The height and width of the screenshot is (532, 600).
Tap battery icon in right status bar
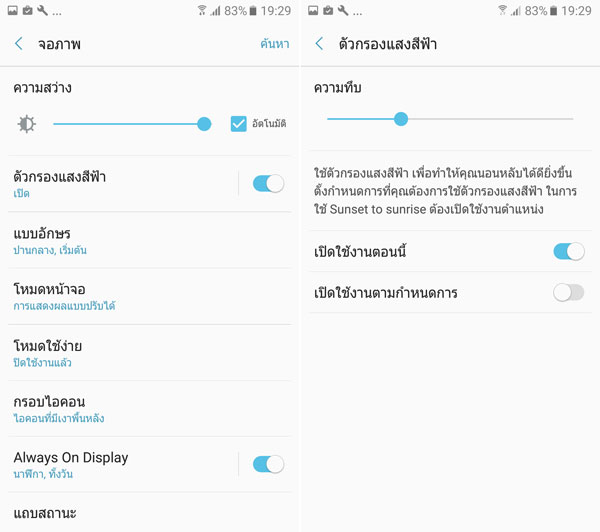click(x=553, y=11)
